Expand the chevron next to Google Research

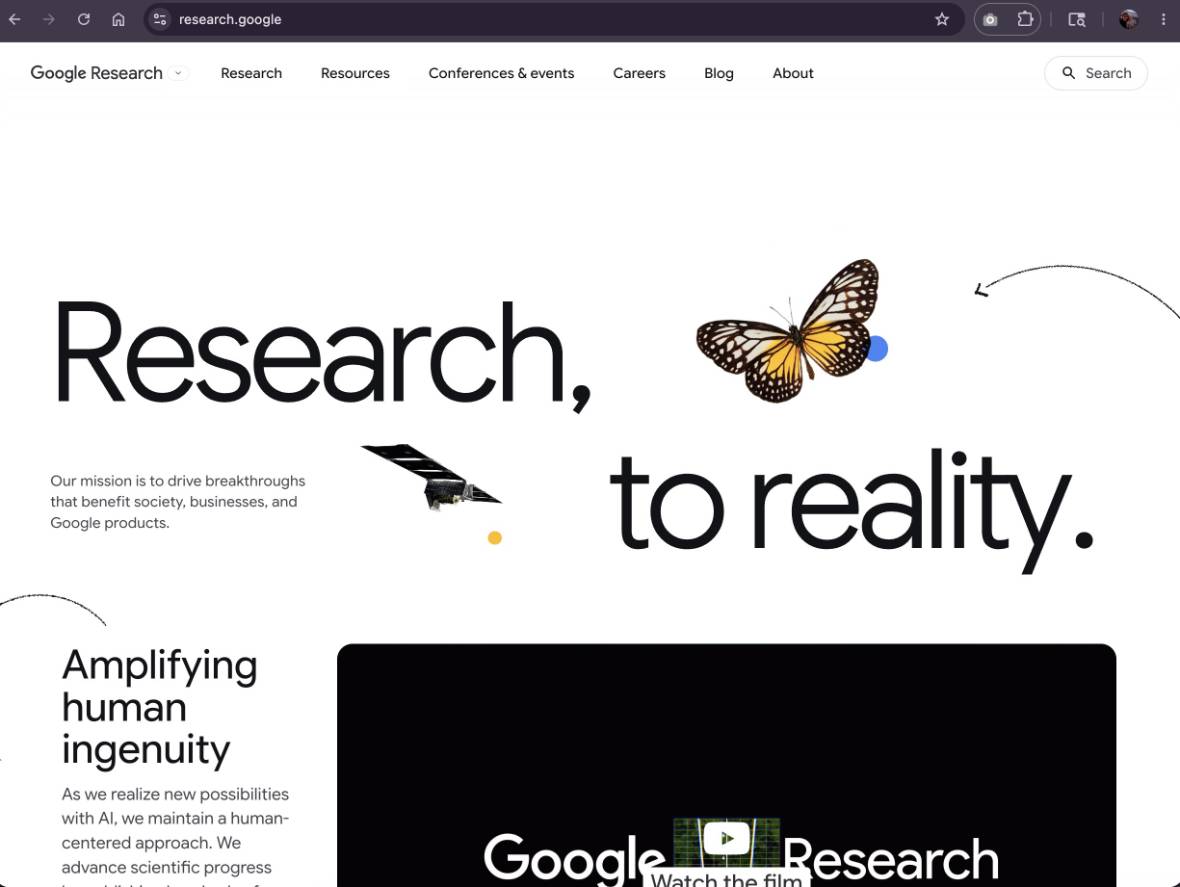click(178, 73)
